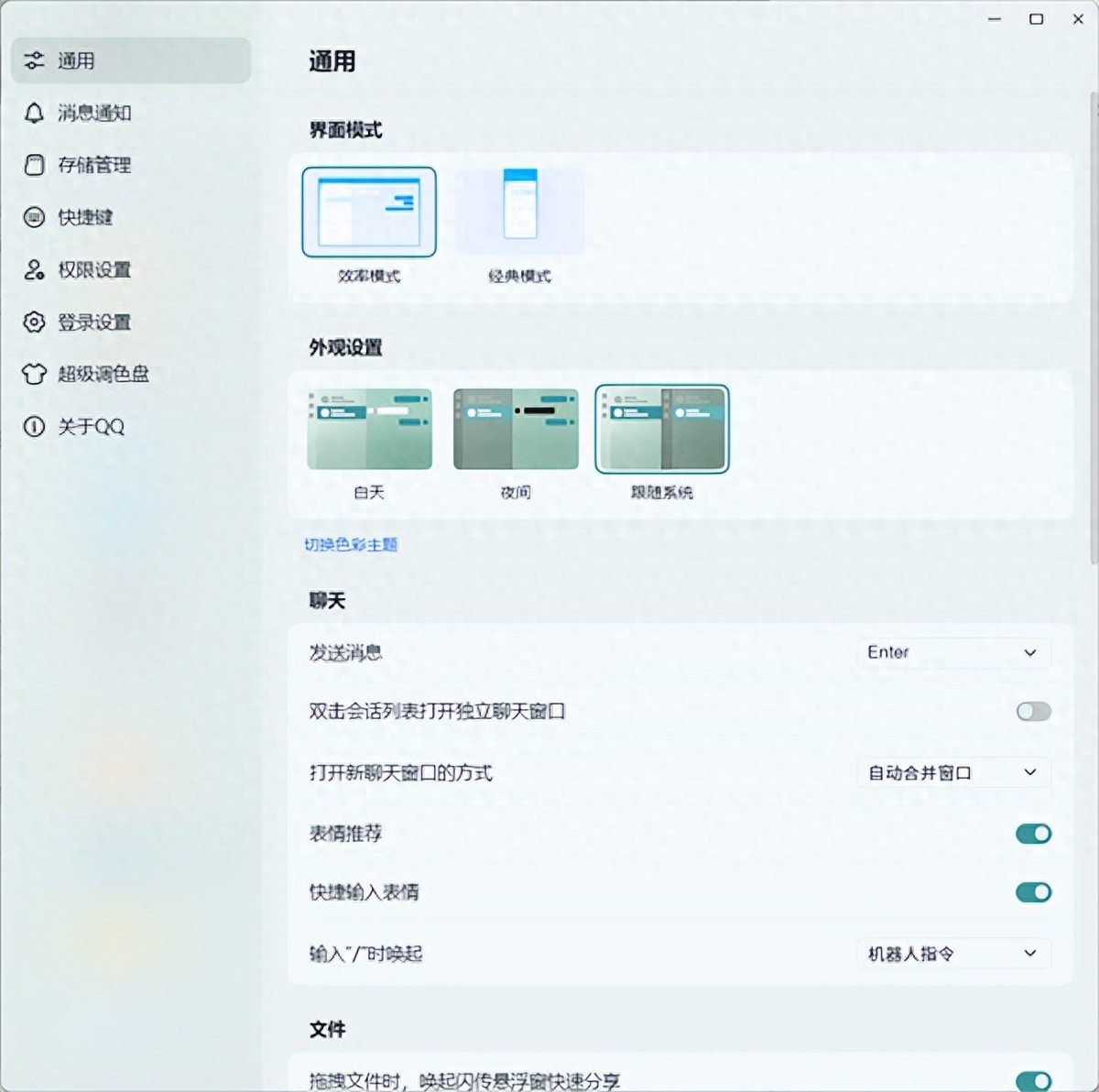Image resolution: width=1099 pixels, height=1092 pixels.
Task: Open 消息通知 settings tab
Action: click(x=94, y=113)
